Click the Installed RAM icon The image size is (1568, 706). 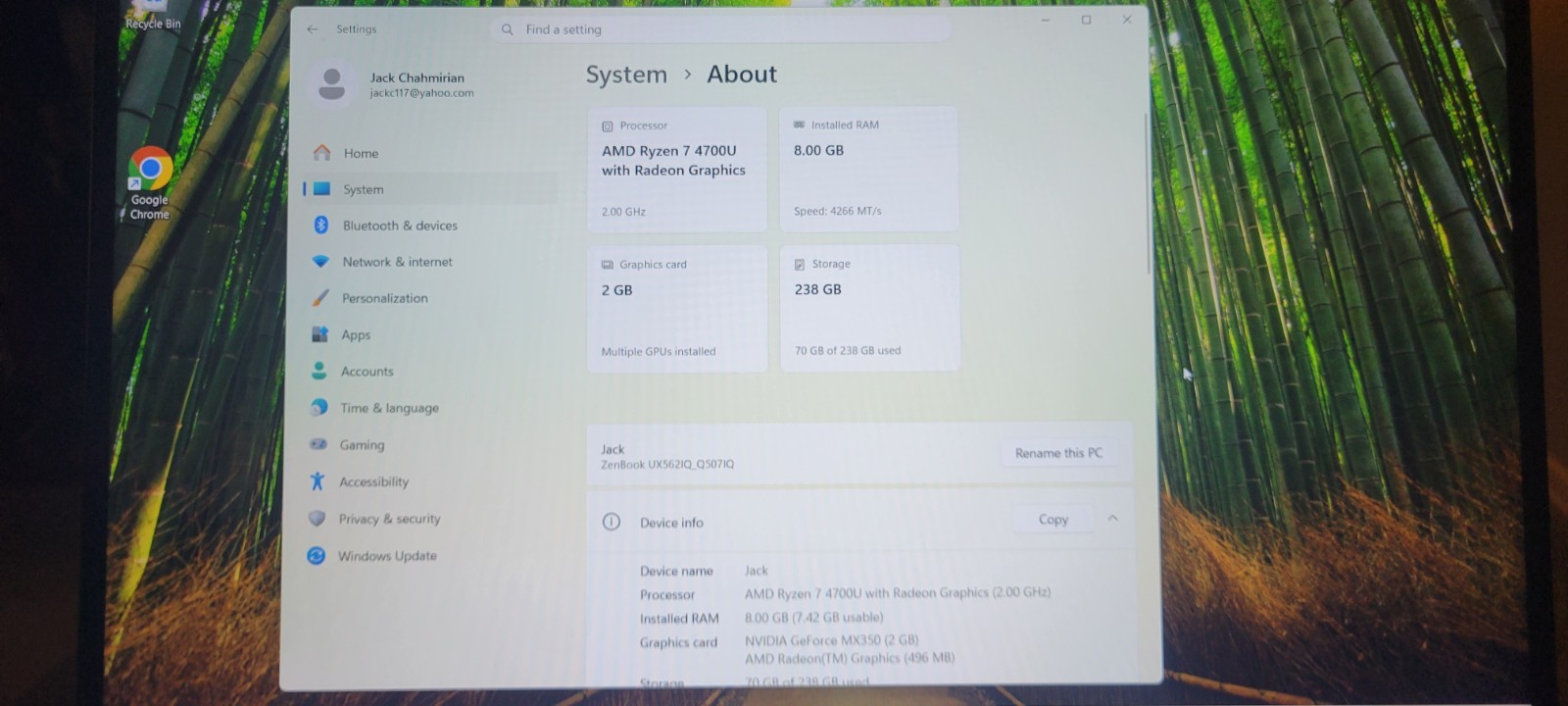799,125
